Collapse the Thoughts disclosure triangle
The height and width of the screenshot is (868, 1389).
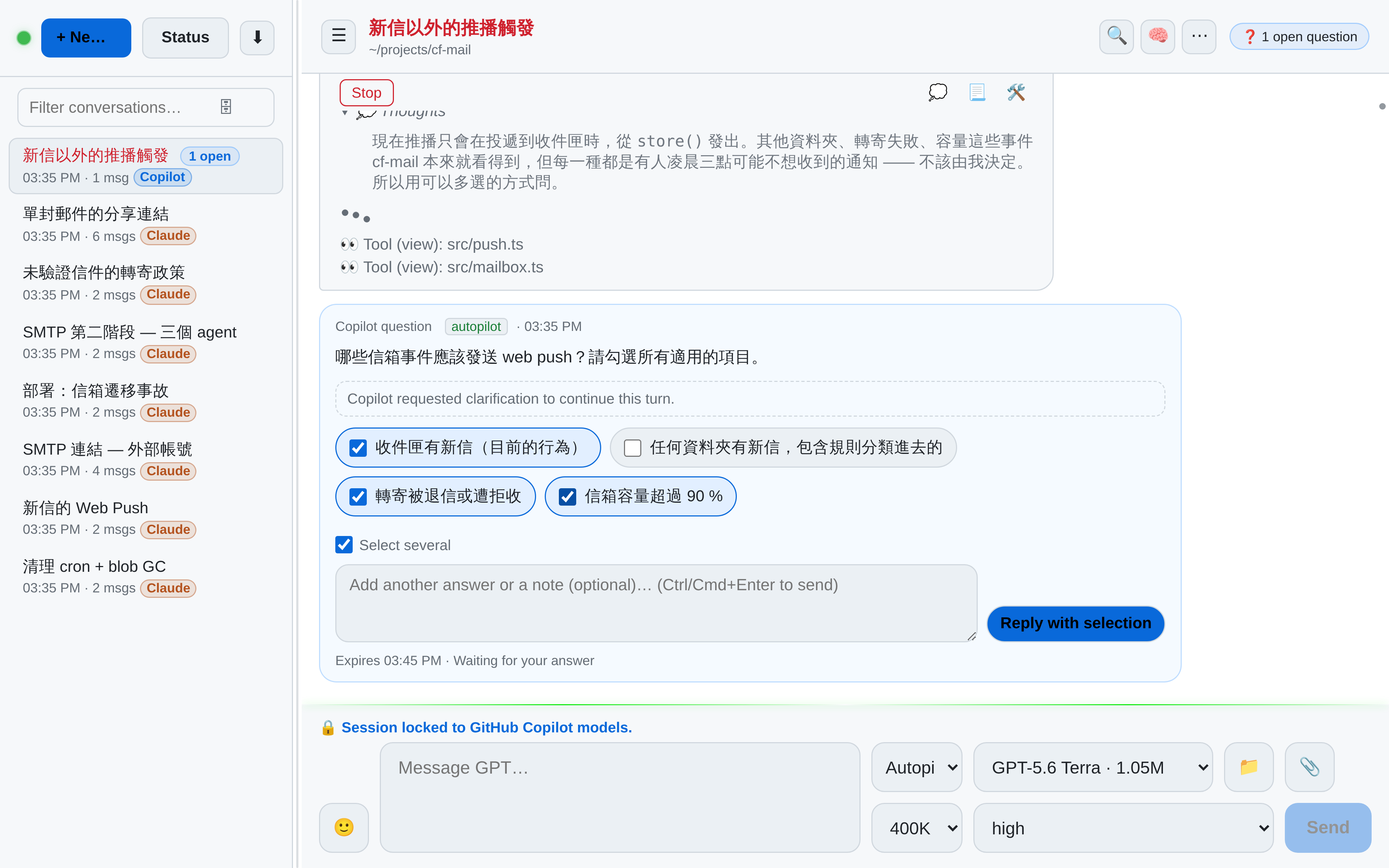tap(344, 112)
